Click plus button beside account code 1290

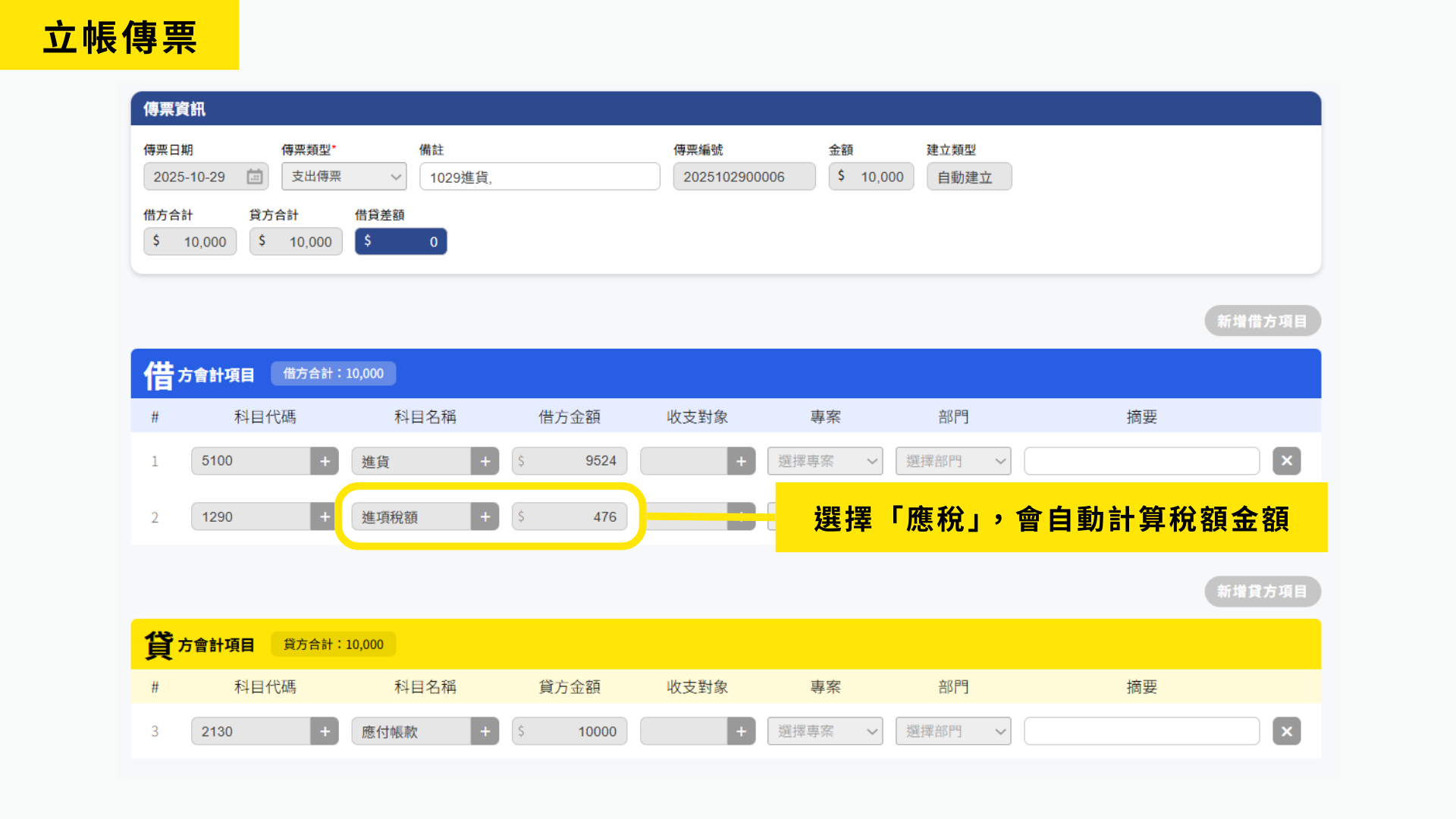(325, 517)
